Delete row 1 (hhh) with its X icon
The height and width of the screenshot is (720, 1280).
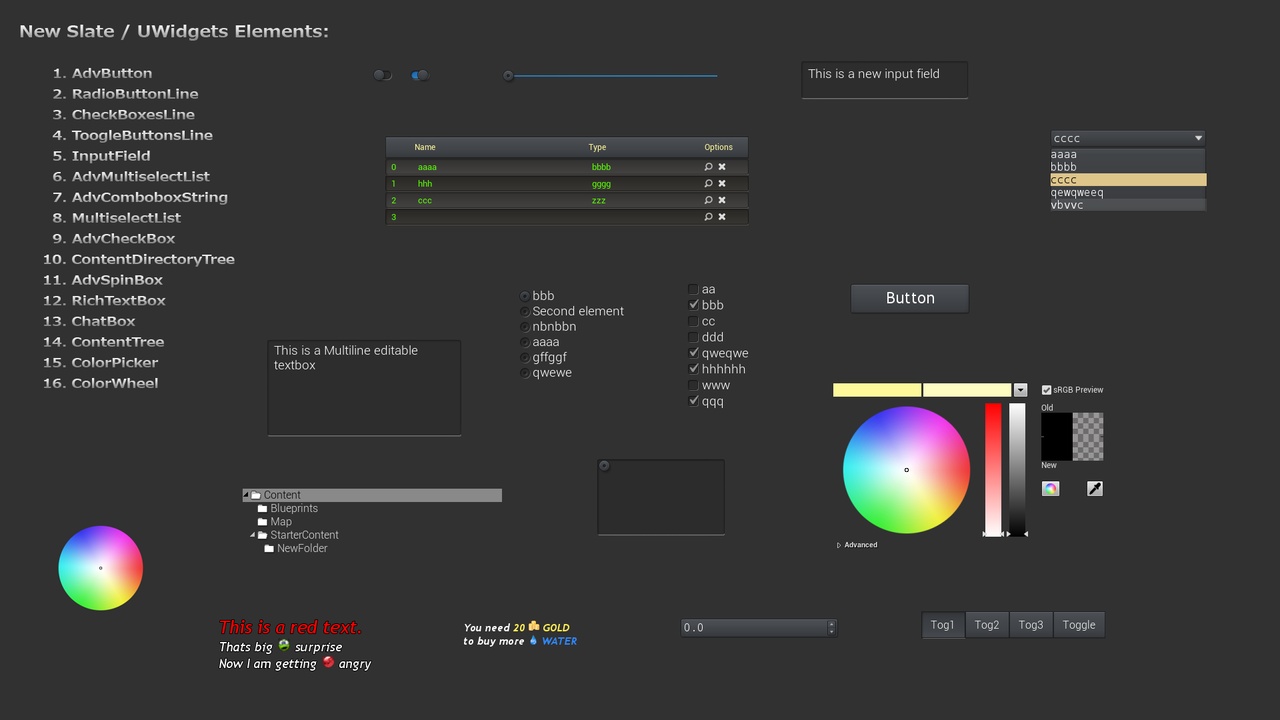(x=722, y=184)
